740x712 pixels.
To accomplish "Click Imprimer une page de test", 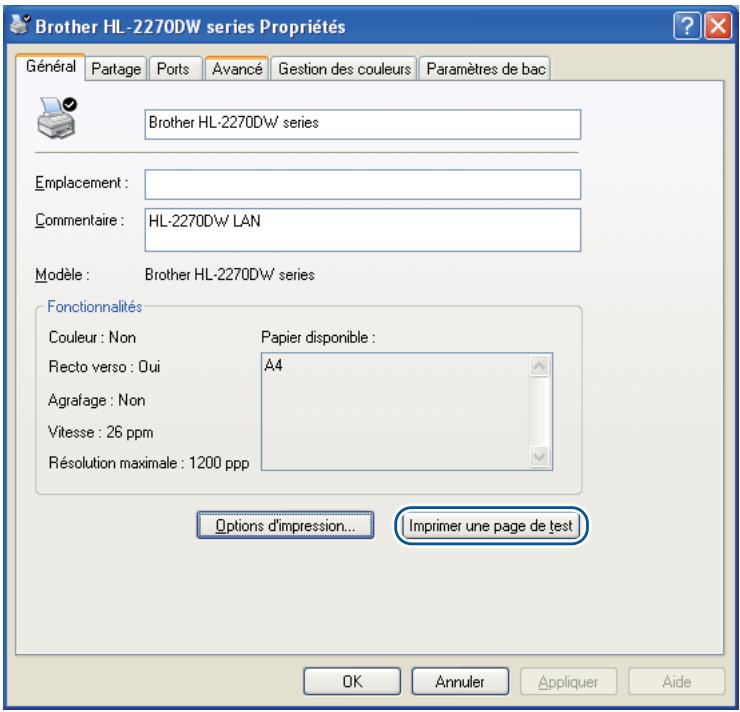I will pyautogui.click(x=491, y=525).
